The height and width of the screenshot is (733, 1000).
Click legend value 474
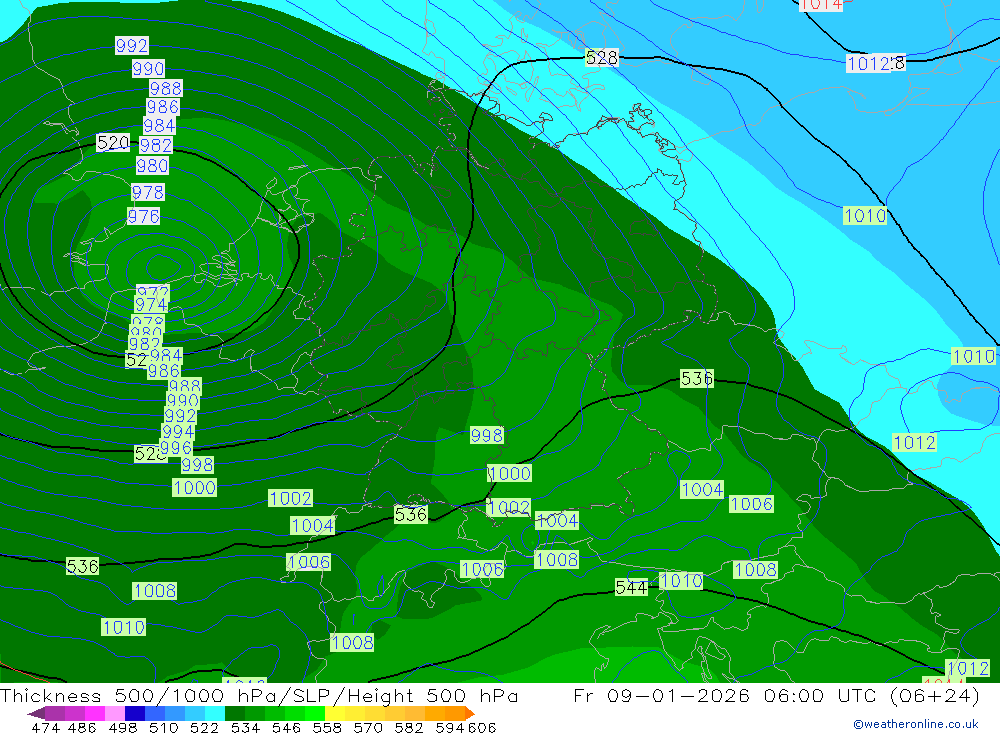(45, 727)
